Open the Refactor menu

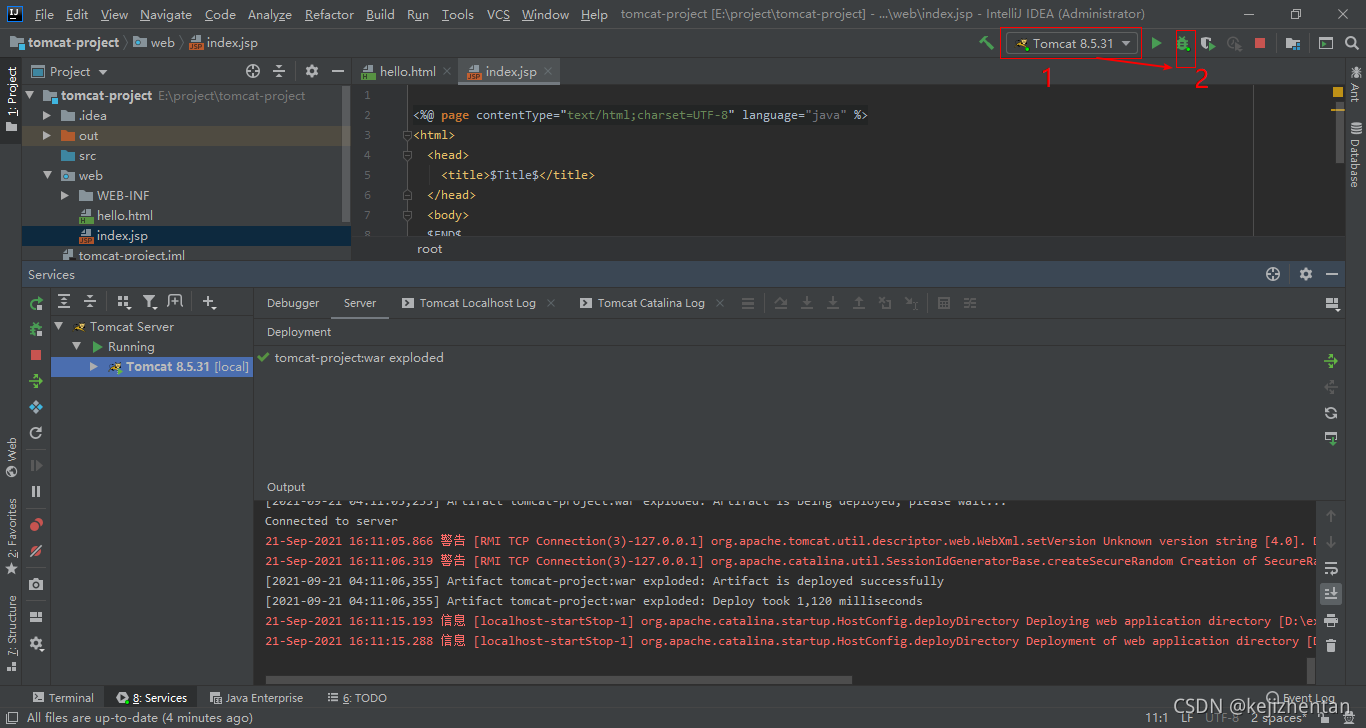pos(329,14)
